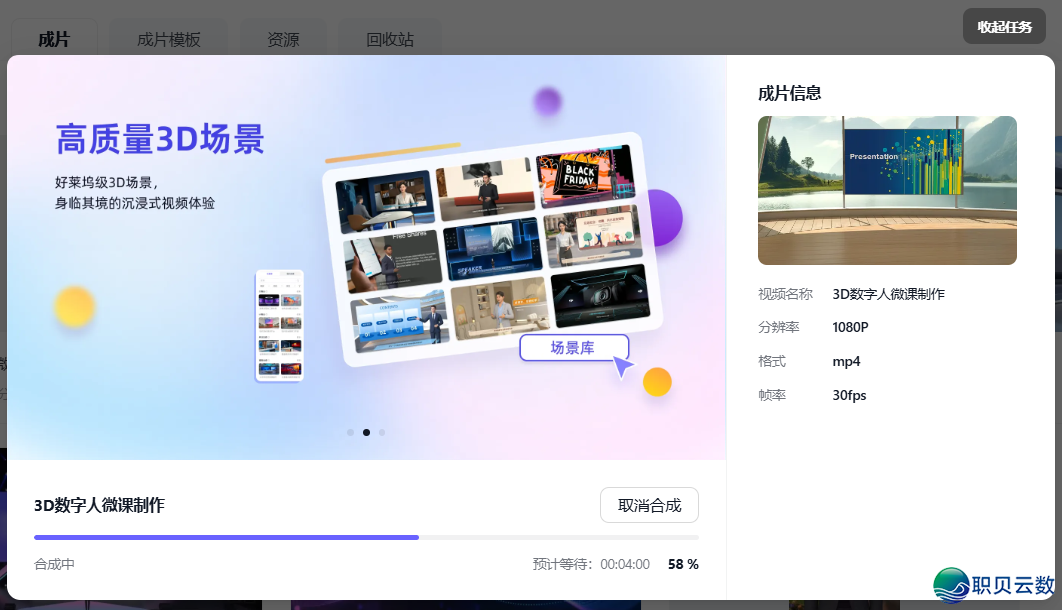Select the first carousel indicator dot
The height and width of the screenshot is (610, 1062).
(350, 432)
